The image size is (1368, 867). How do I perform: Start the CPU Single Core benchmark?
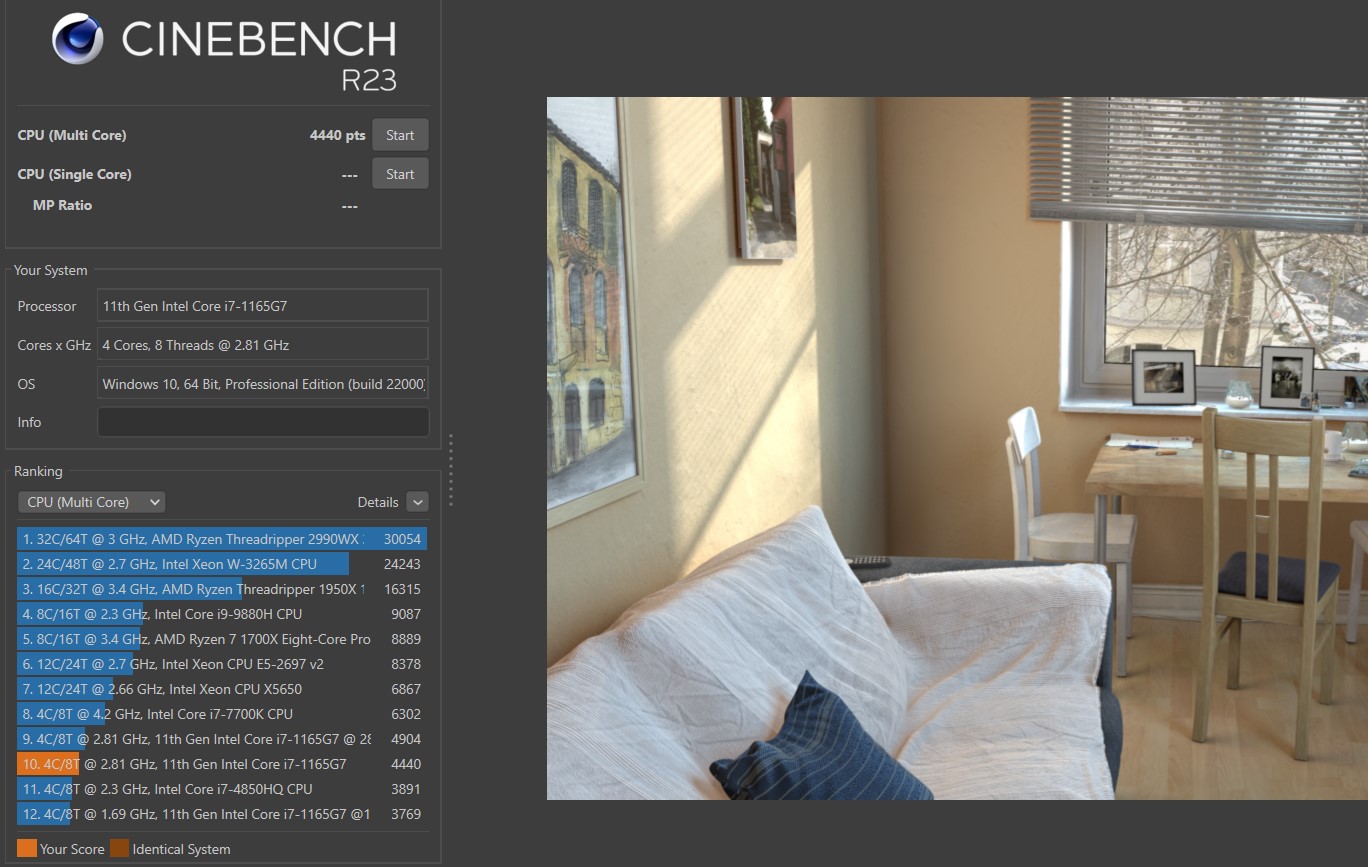click(400, 174)
